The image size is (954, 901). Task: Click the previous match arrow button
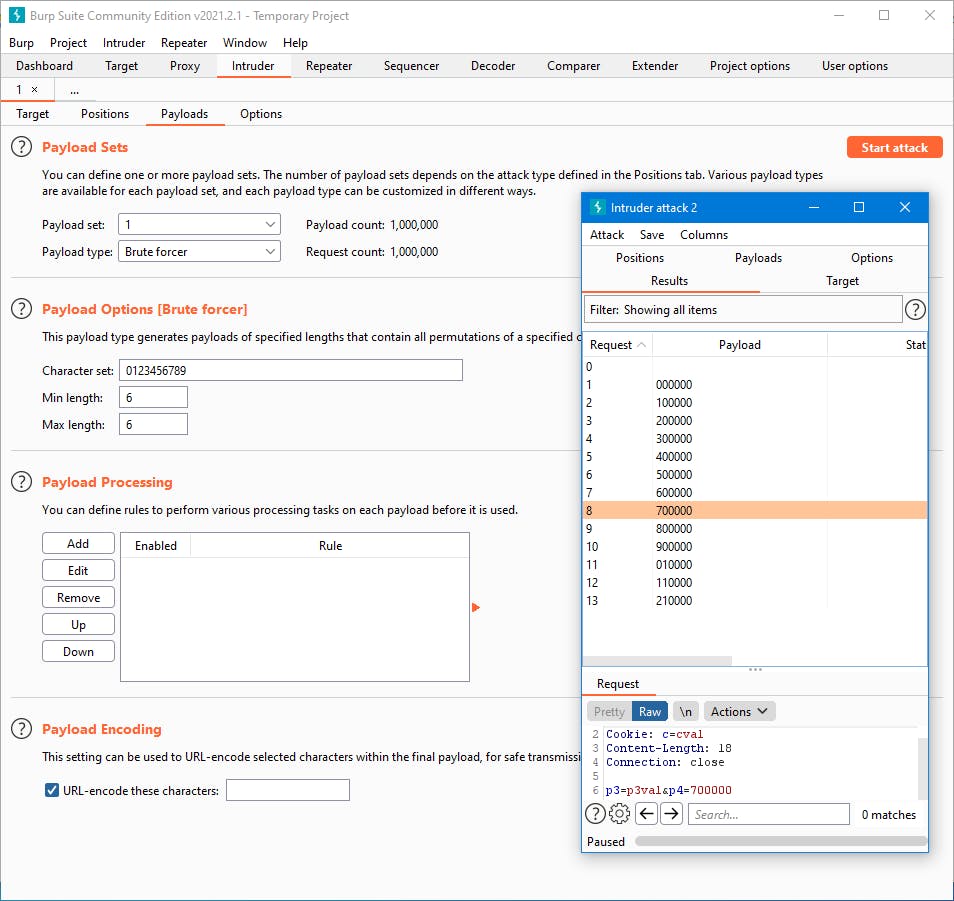[646, 814]
